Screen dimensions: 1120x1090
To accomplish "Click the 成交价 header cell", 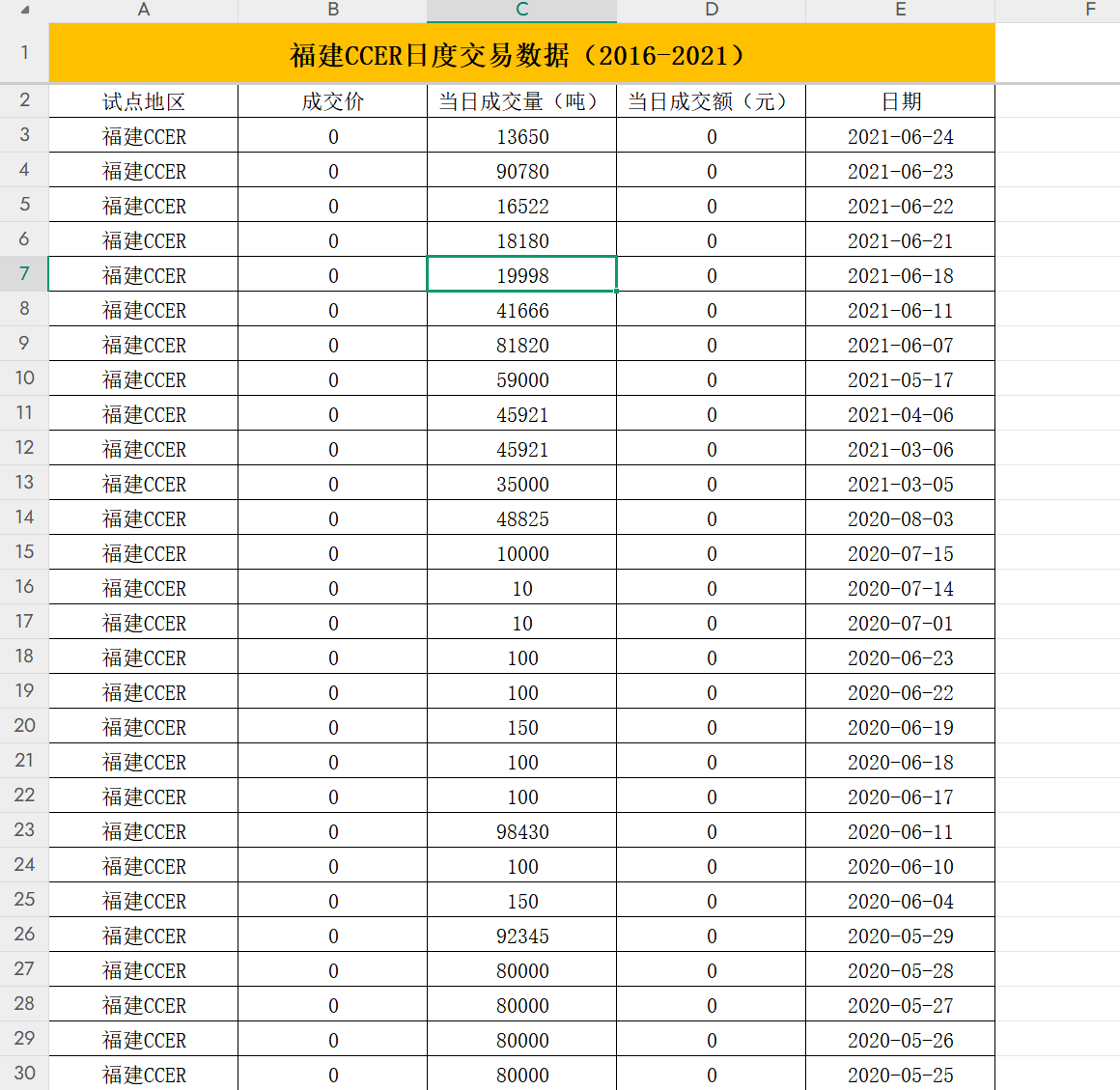I will (x=332, y=101).
